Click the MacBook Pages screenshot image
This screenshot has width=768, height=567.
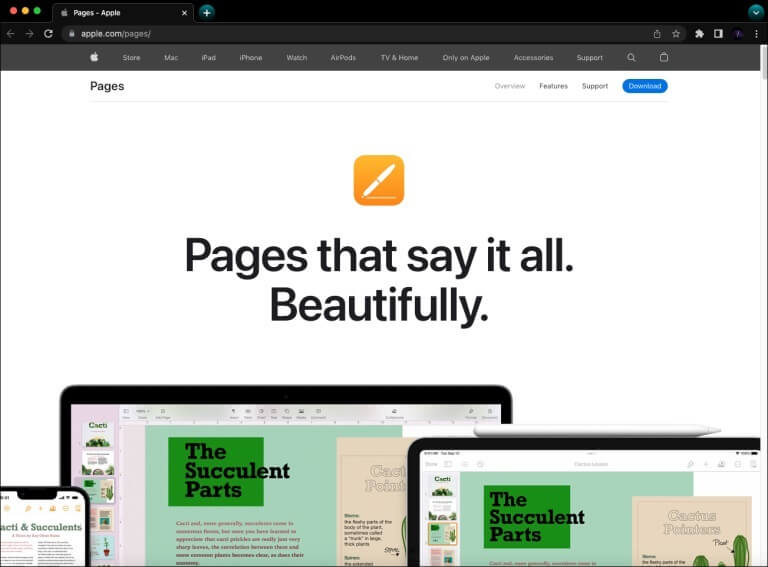tap(286, 476)
